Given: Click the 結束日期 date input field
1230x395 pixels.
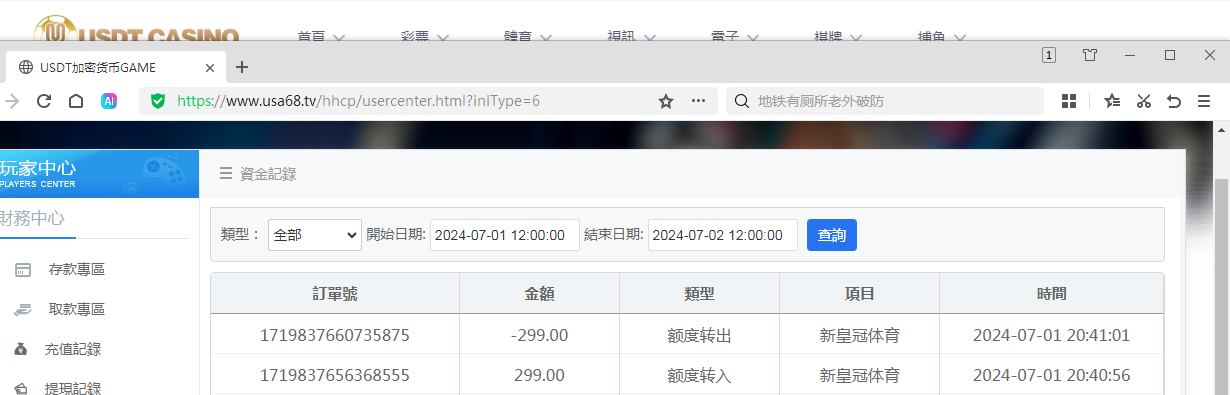Looking at the screenshot, I should [723, 235].
